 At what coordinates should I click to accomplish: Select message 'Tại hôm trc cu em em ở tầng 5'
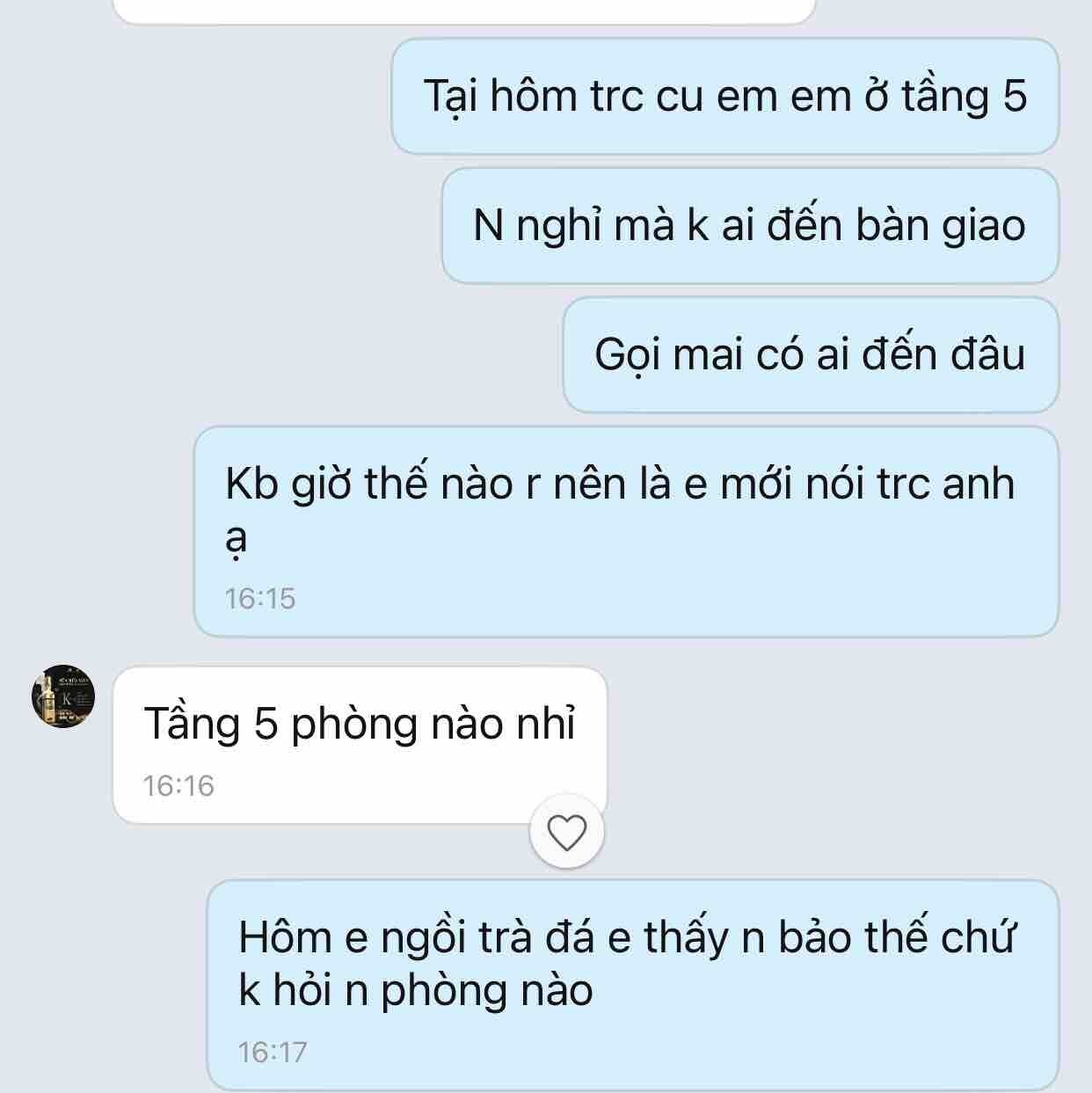(x=724, y=97)
